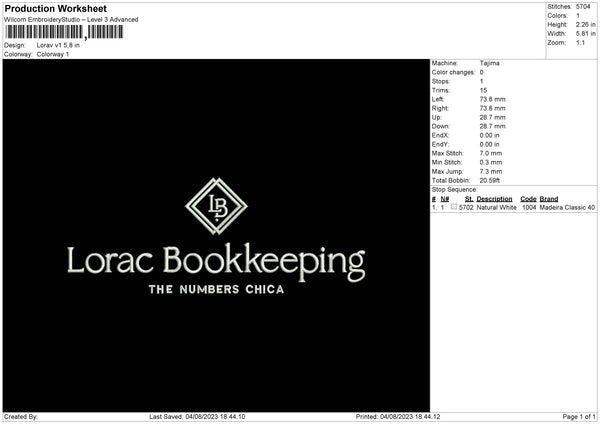Click "THE NUMBERS CHICA" tagline in preview
This screenshot has height=424, width=600.
click(x=217, y=289)
